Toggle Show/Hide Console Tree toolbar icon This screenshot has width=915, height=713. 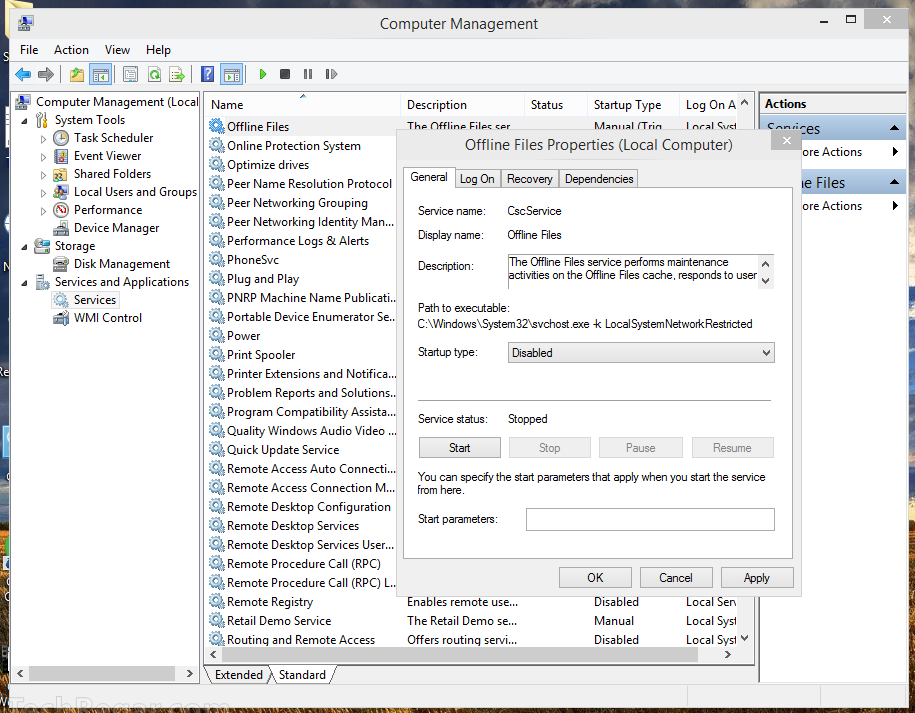101,74
